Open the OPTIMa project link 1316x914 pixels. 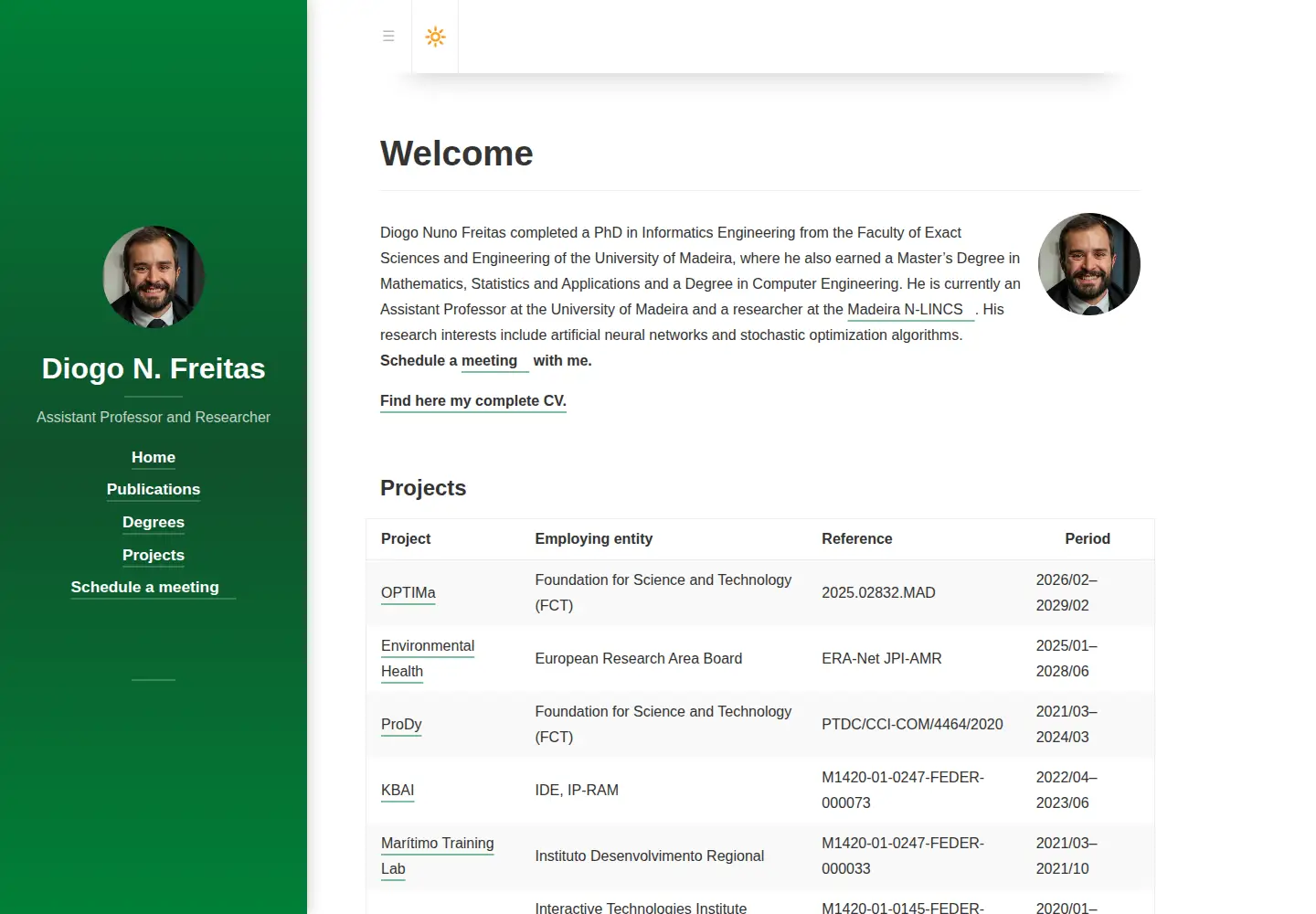click(409, 592)
